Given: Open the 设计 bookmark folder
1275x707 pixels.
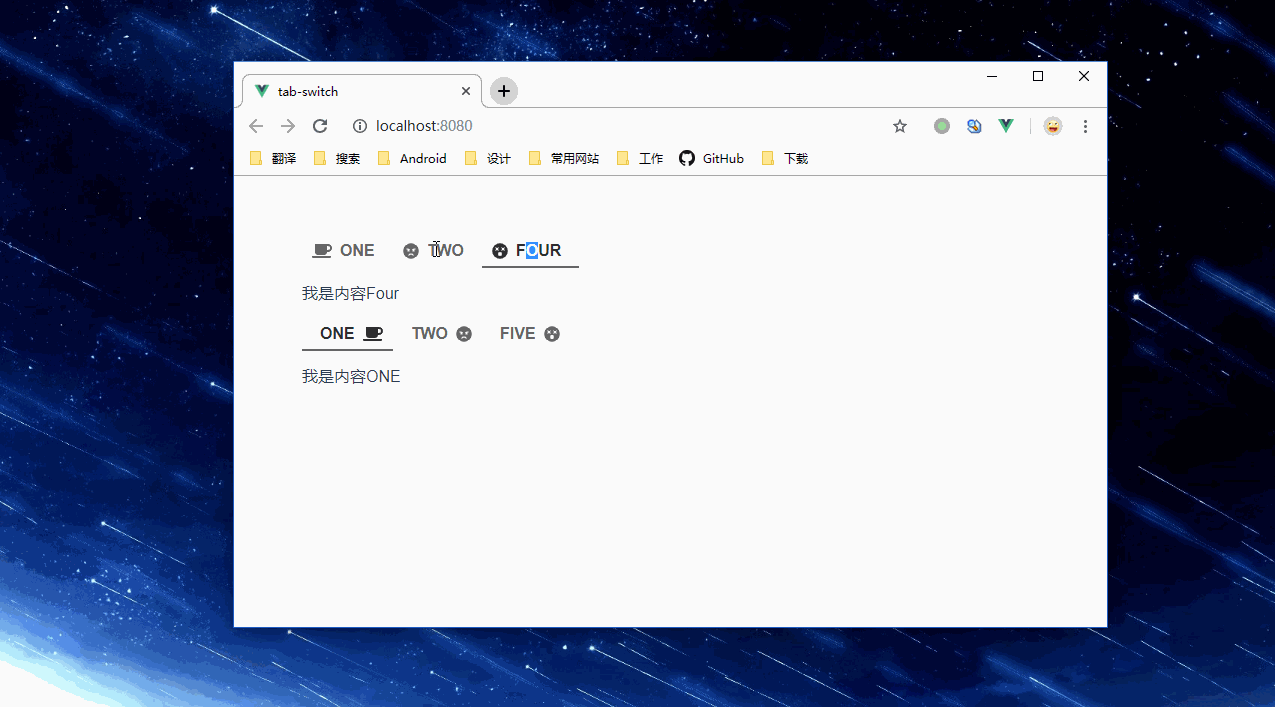Looking at the screenshot, I should point(488,158).
